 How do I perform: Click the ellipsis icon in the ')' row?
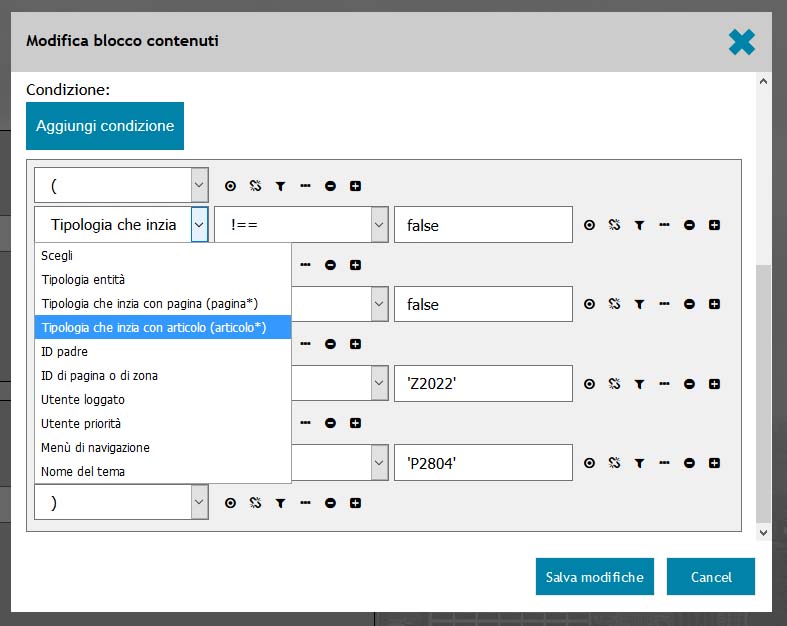coord(305,503)
